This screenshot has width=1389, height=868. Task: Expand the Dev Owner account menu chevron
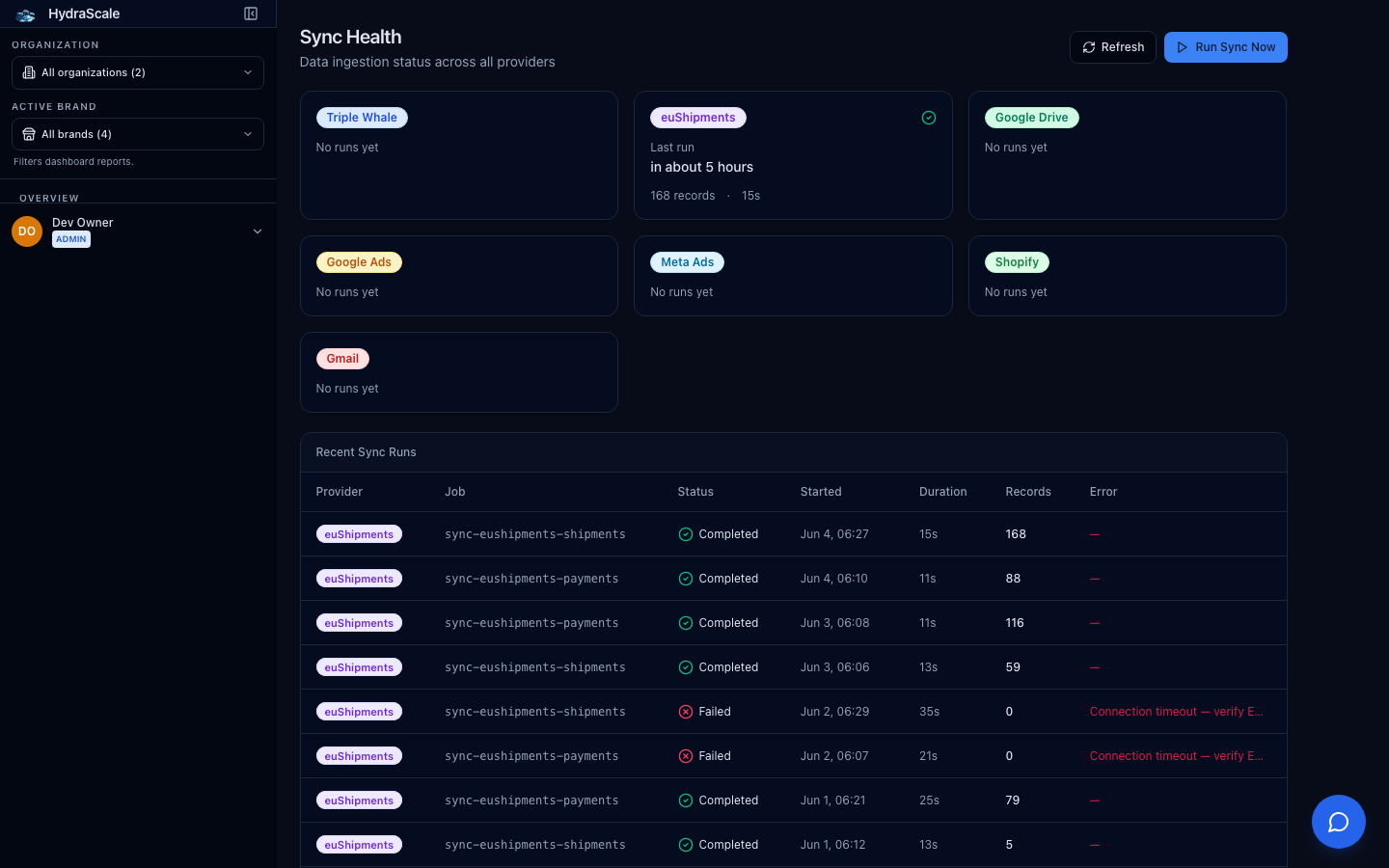point(258,231)
